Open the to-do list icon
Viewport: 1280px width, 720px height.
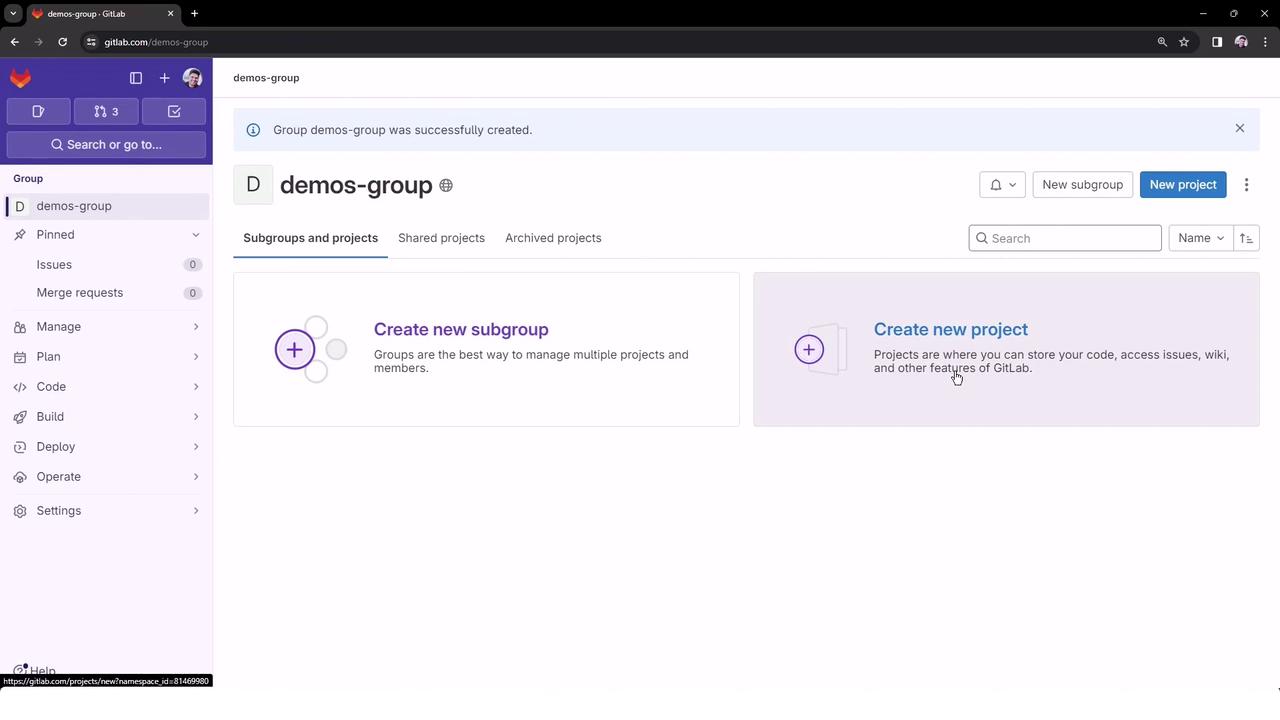(x=174, y=112)
